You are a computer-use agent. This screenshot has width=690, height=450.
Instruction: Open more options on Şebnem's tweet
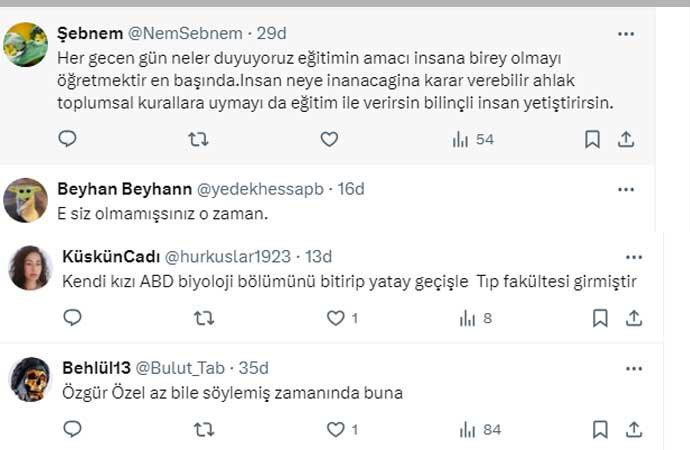click(626, 34)
